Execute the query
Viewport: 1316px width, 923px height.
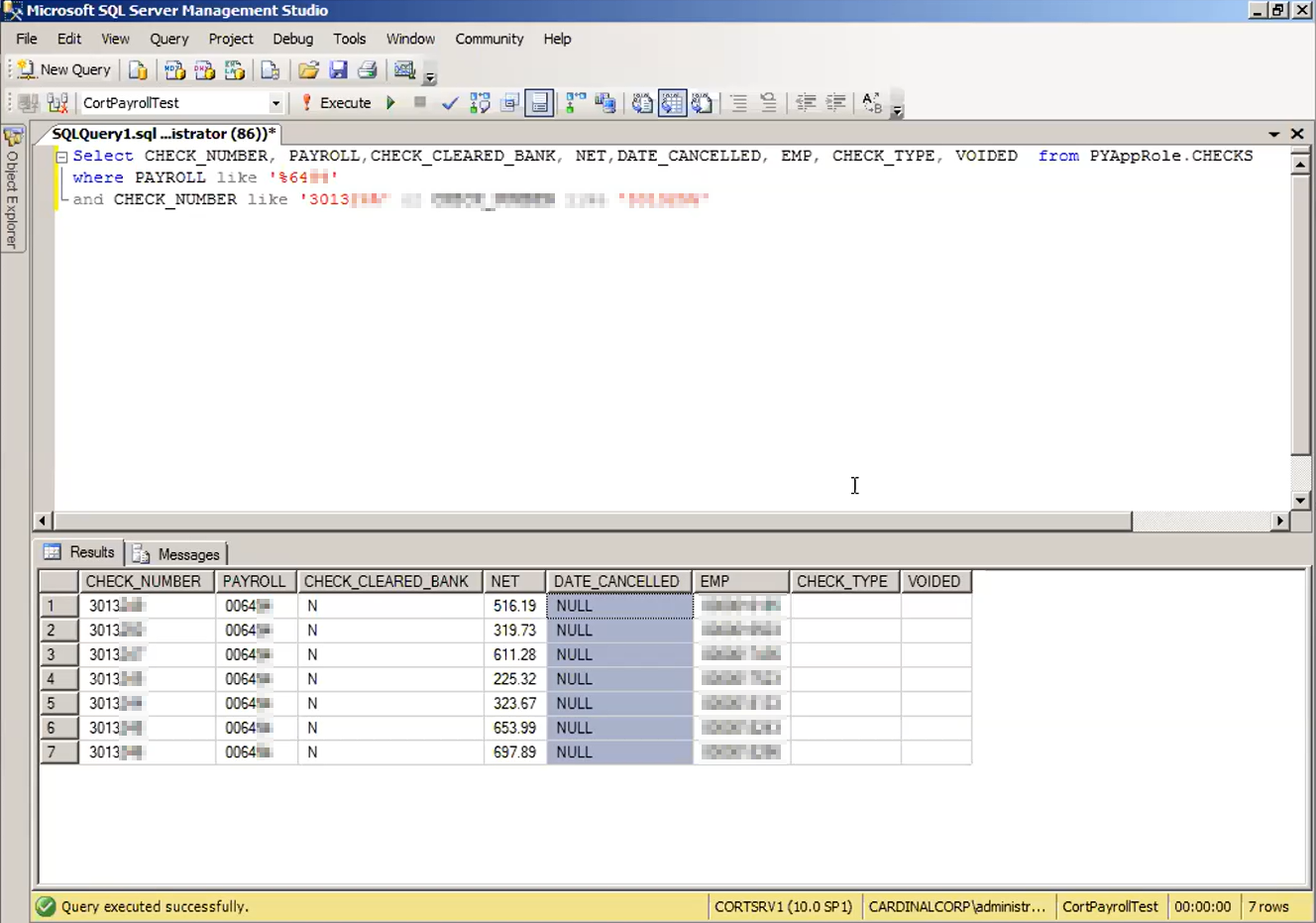click(336, 103)
